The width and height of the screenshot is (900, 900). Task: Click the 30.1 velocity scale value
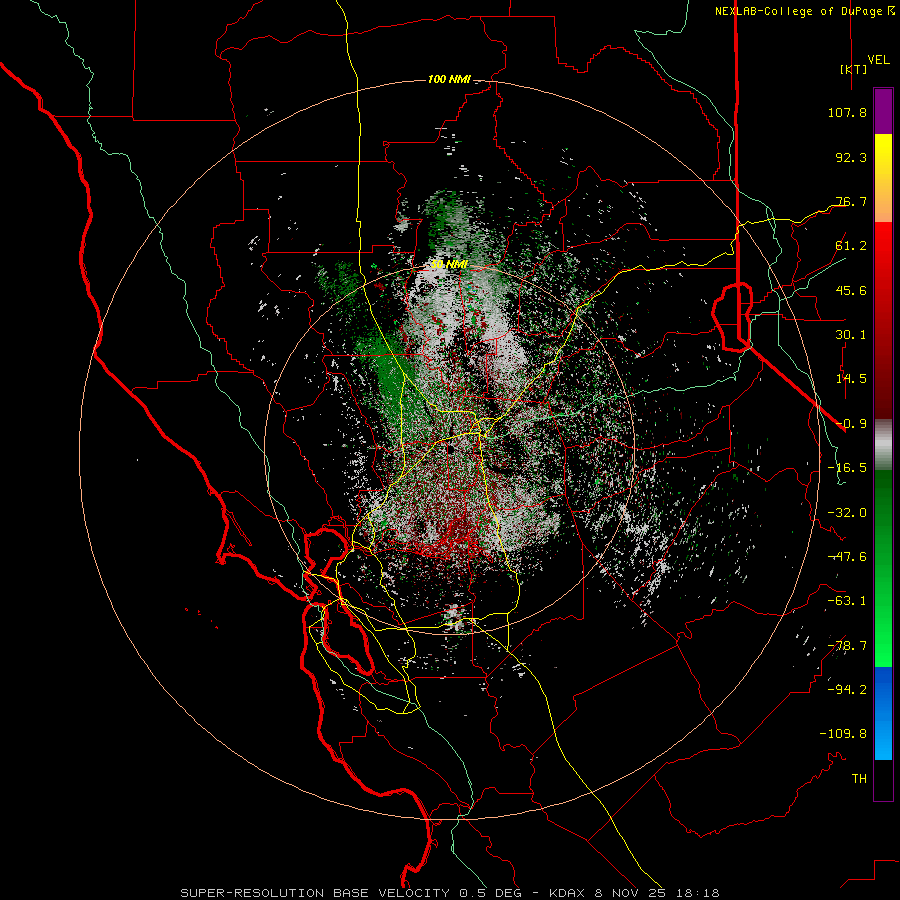851,335
